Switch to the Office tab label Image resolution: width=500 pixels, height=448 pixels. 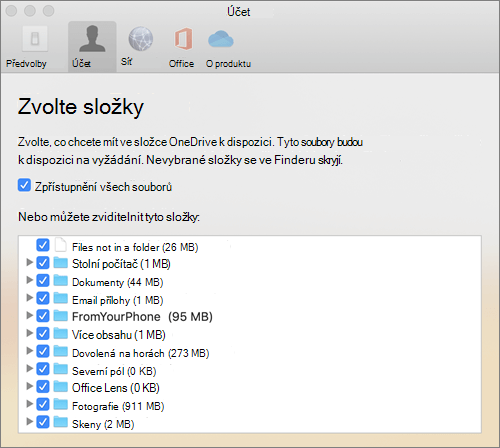181,63
